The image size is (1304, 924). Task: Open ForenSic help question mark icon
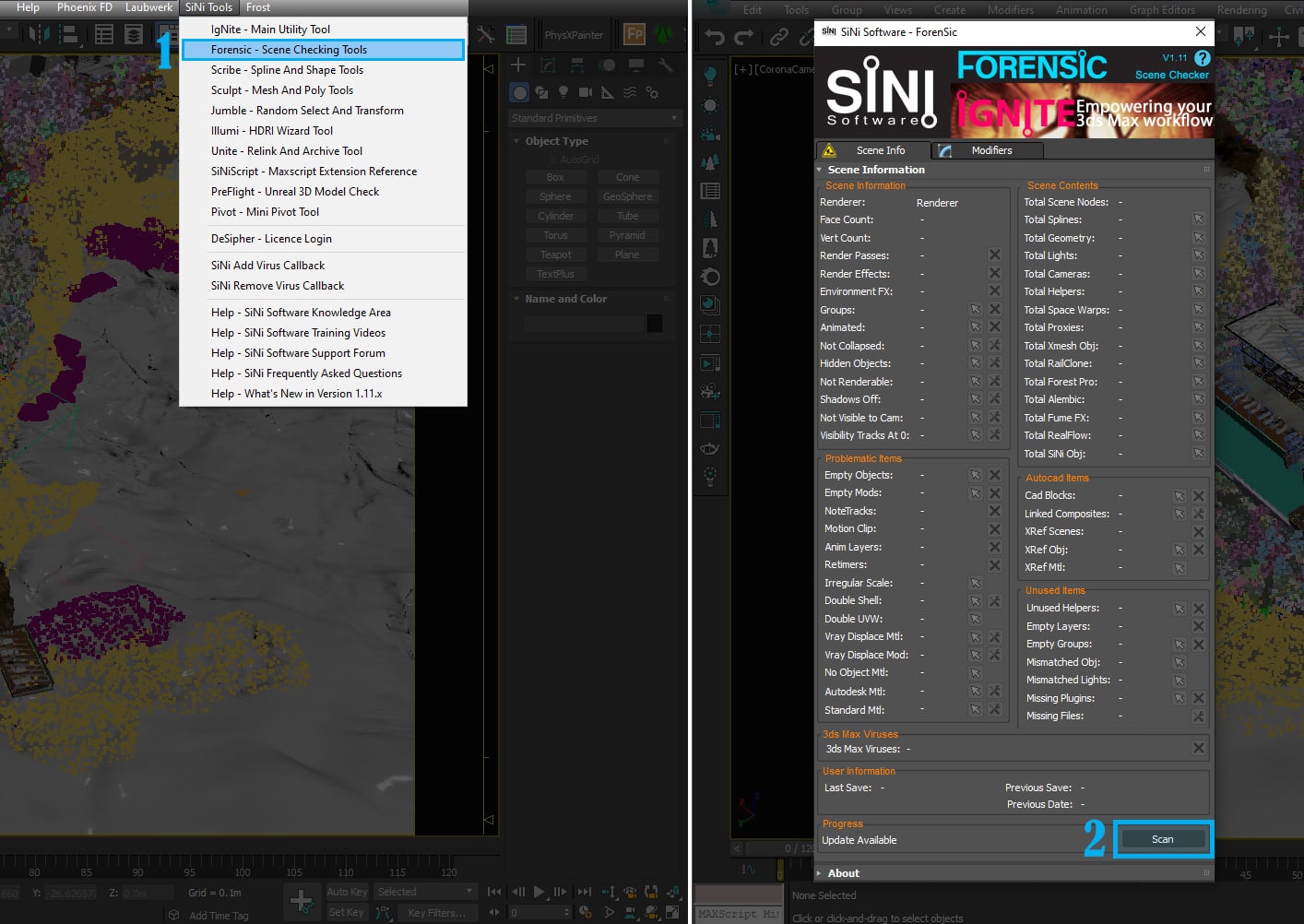pos(1202,58)
